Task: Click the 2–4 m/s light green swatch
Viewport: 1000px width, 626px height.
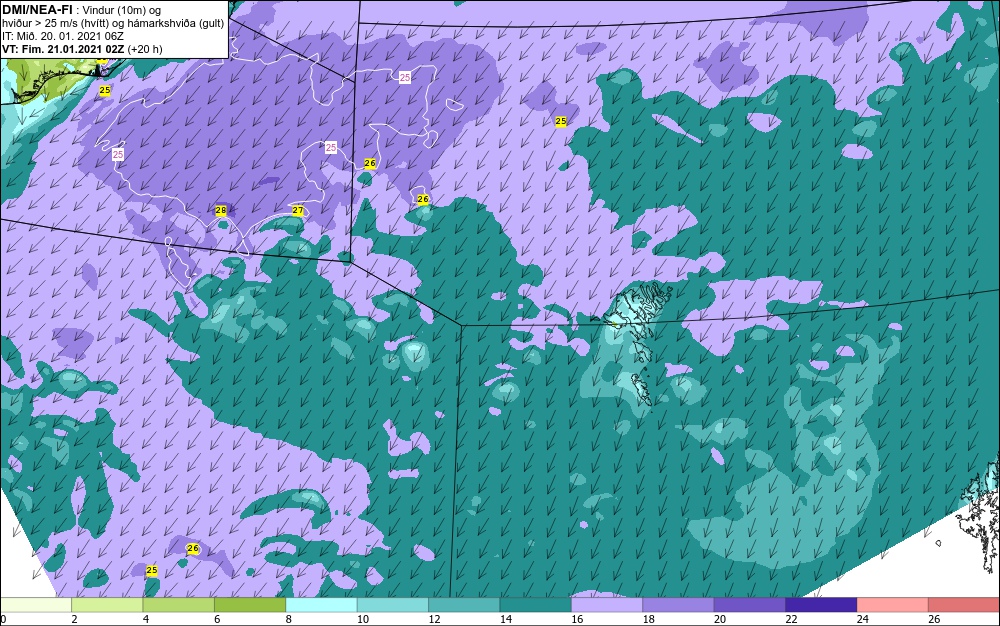Action: (x=107, y=605)
